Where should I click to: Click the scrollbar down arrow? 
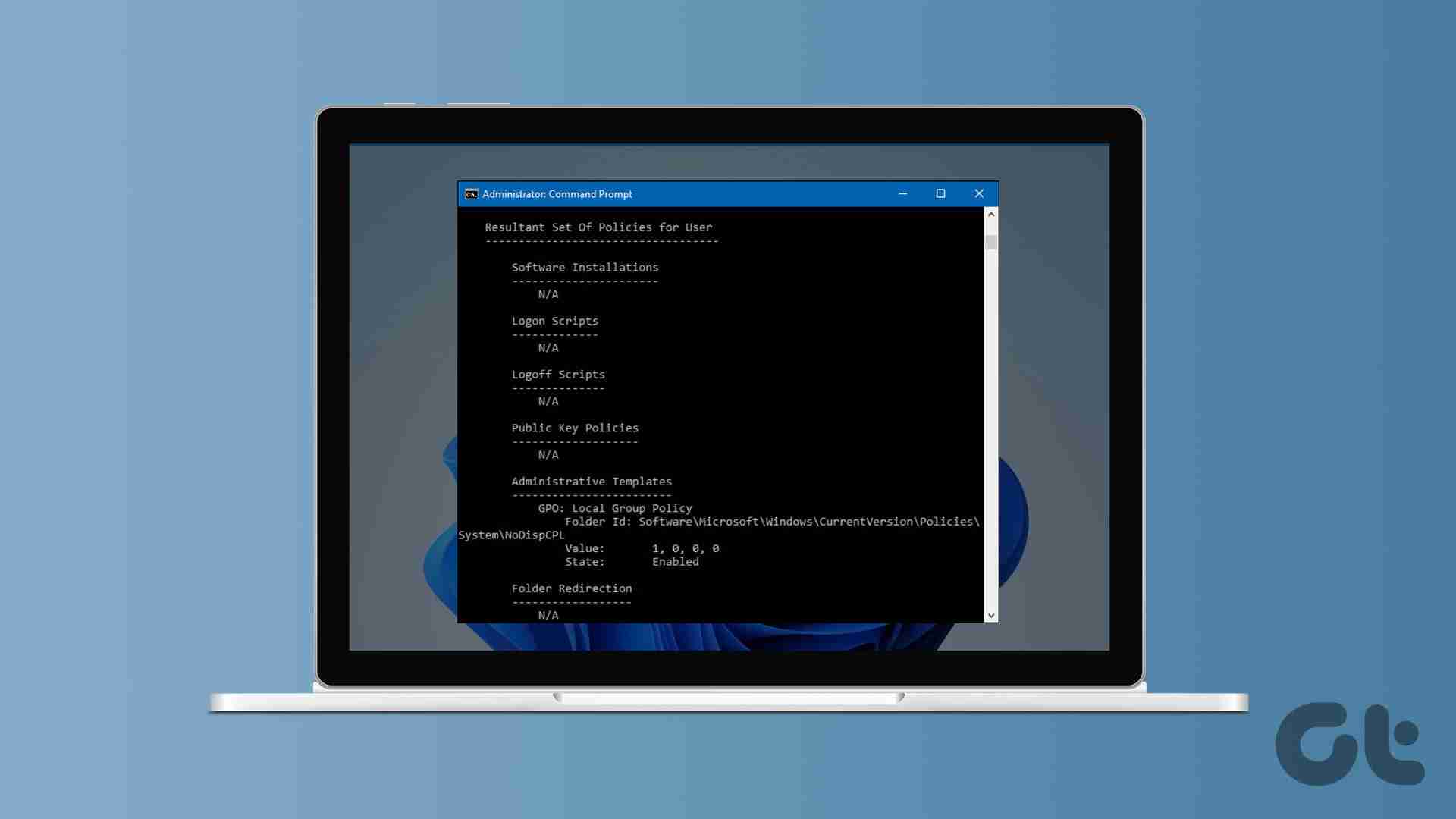click(990, 616)
